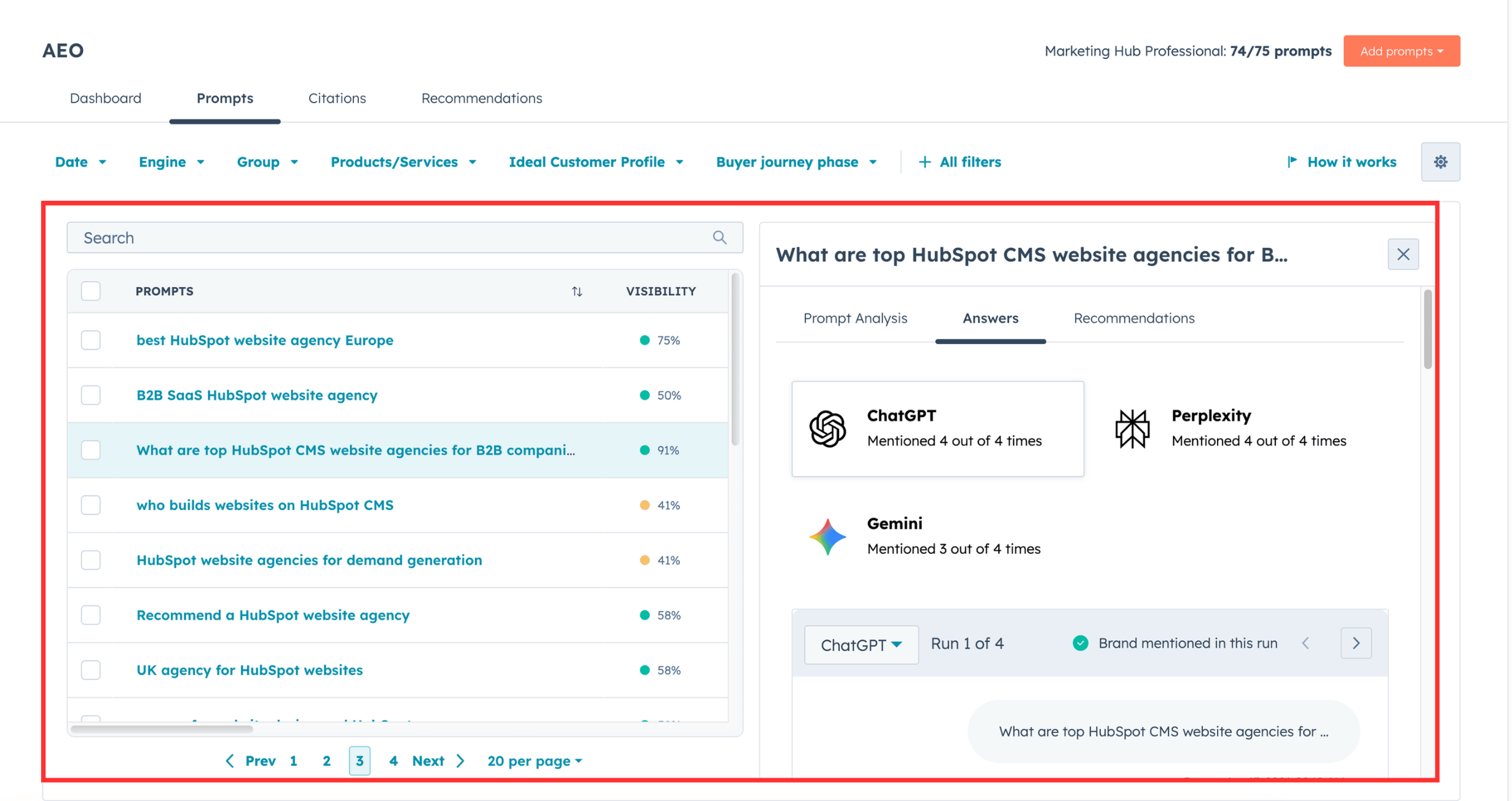
Task: Click the Perplexity logo icon
Action: [x=1133, y=428]
